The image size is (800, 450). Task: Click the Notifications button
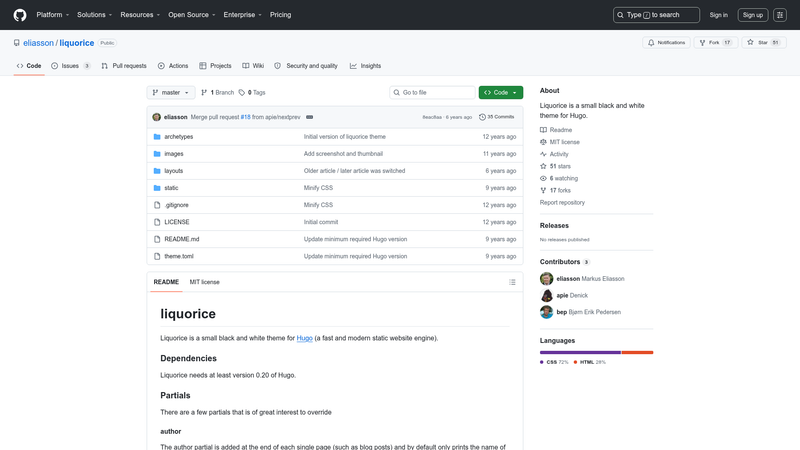[x=666, y=43]
